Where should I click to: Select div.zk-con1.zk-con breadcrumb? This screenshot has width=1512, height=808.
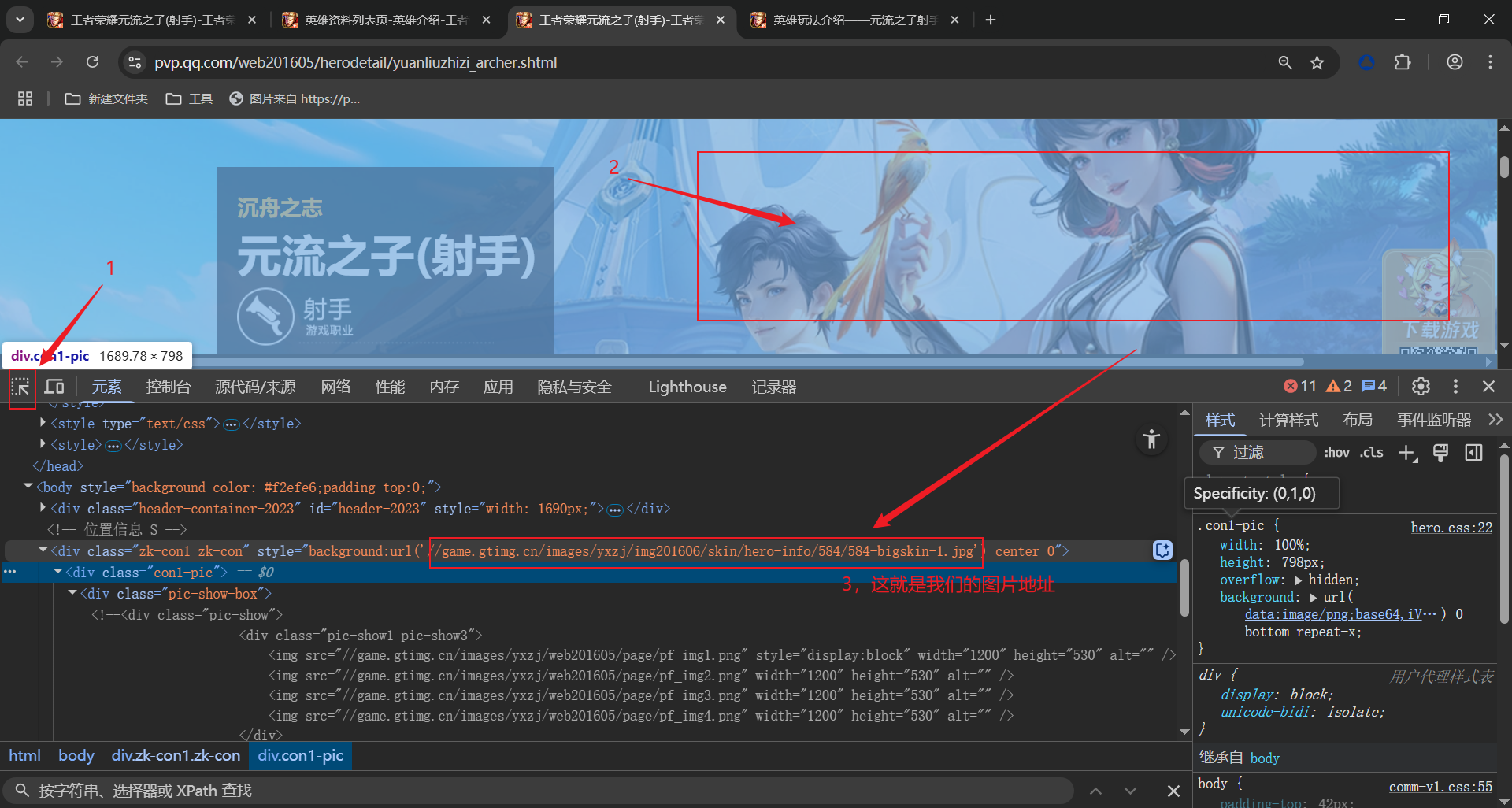point(176,755)
